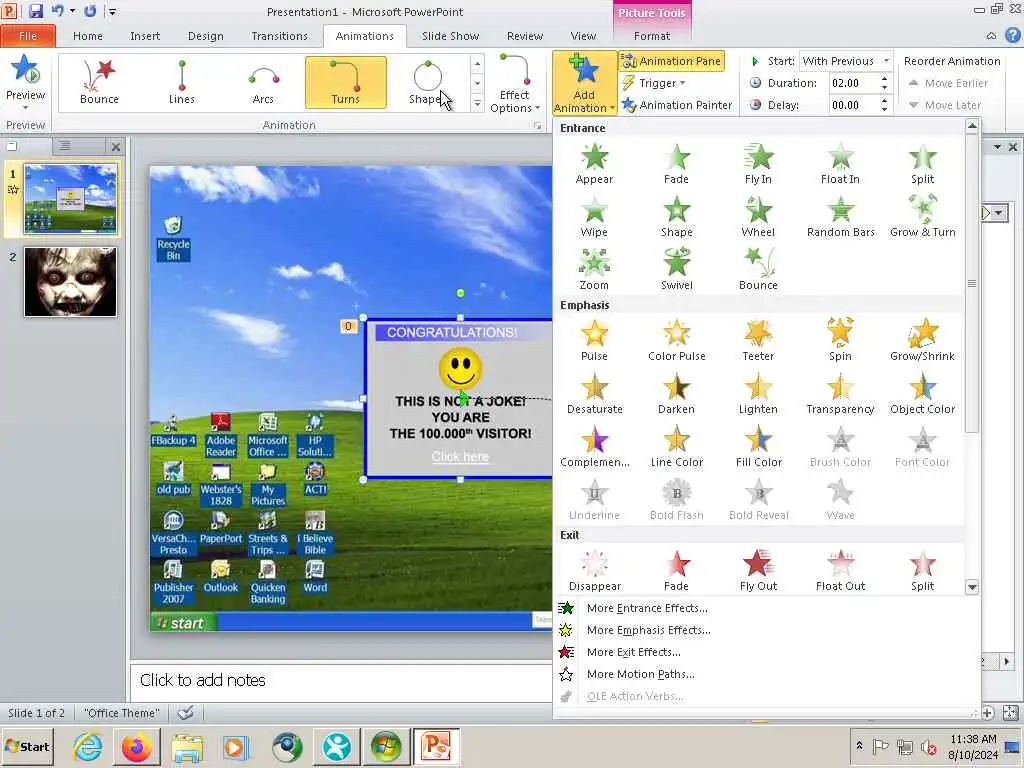Toggle the Animation Pane button
The height and width of the screenshot is (768, 1024).
click(671, 61)
